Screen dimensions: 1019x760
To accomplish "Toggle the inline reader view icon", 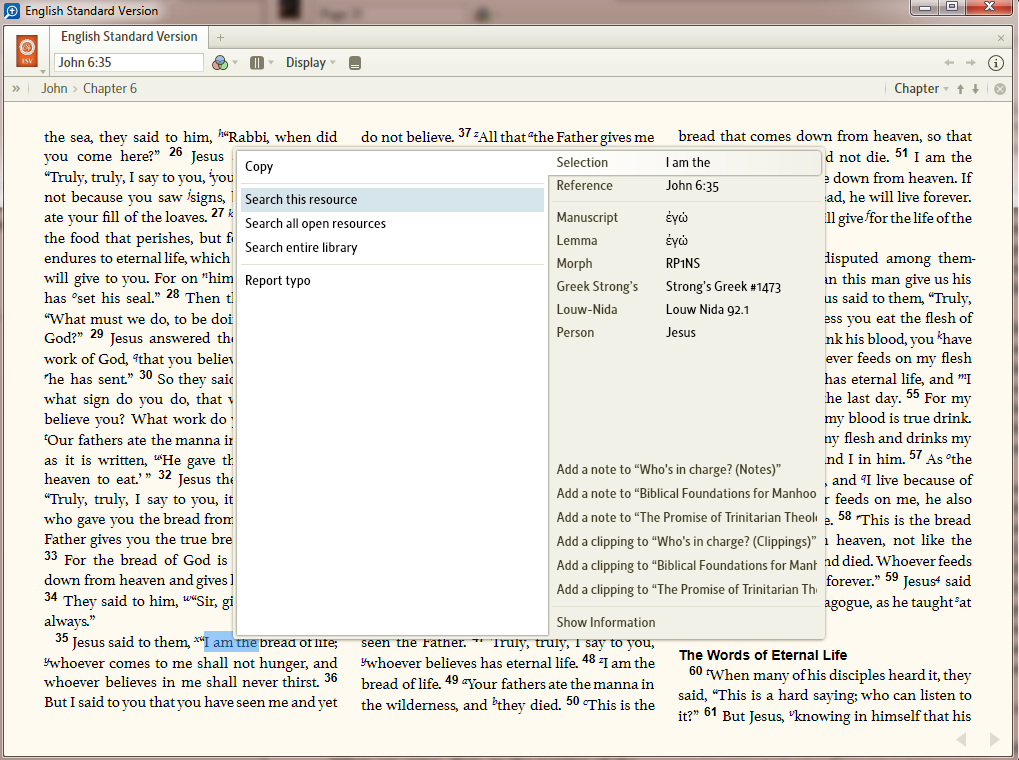I will click(355, 63).
